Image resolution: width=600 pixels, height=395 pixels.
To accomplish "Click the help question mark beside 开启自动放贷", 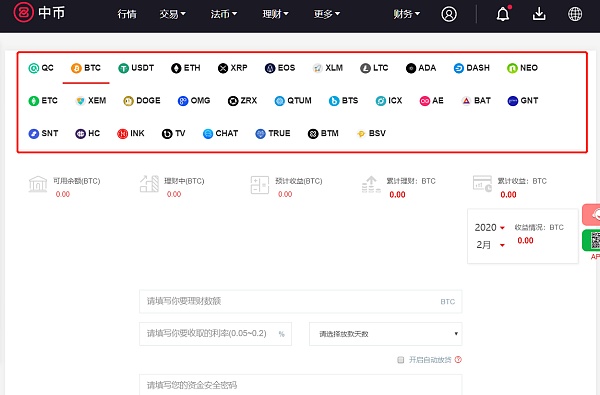I will click(x=458, y=359).
